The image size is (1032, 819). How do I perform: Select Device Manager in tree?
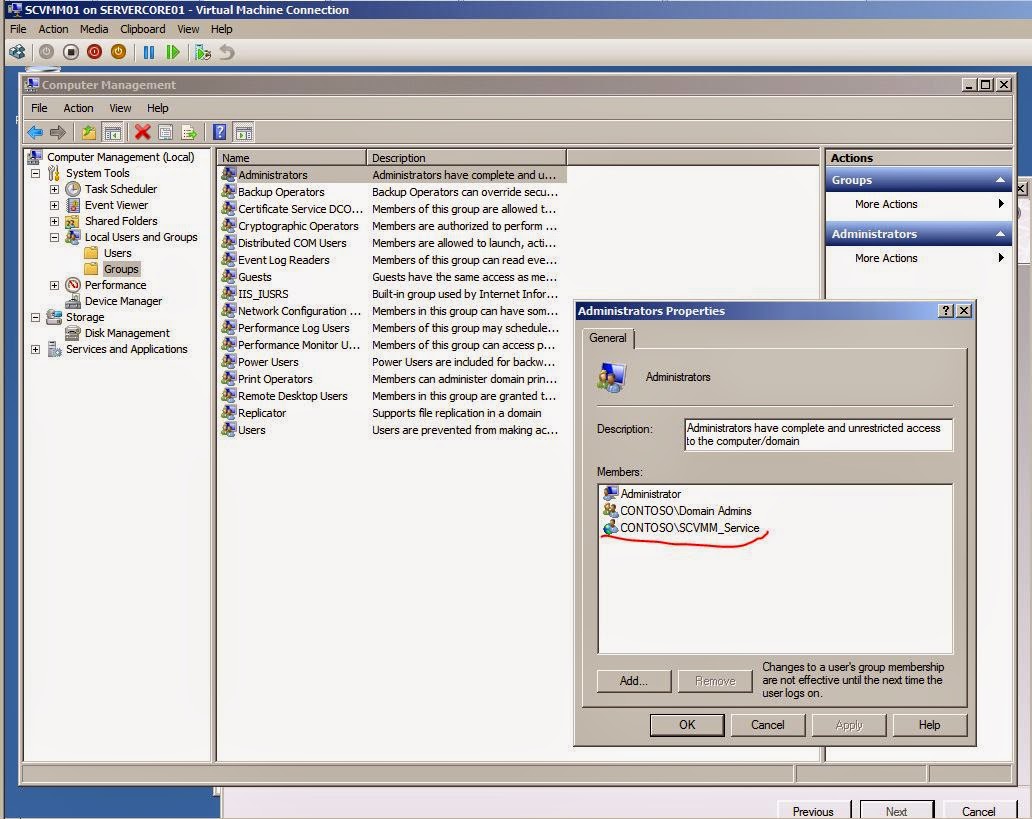[x=123, y=301]
